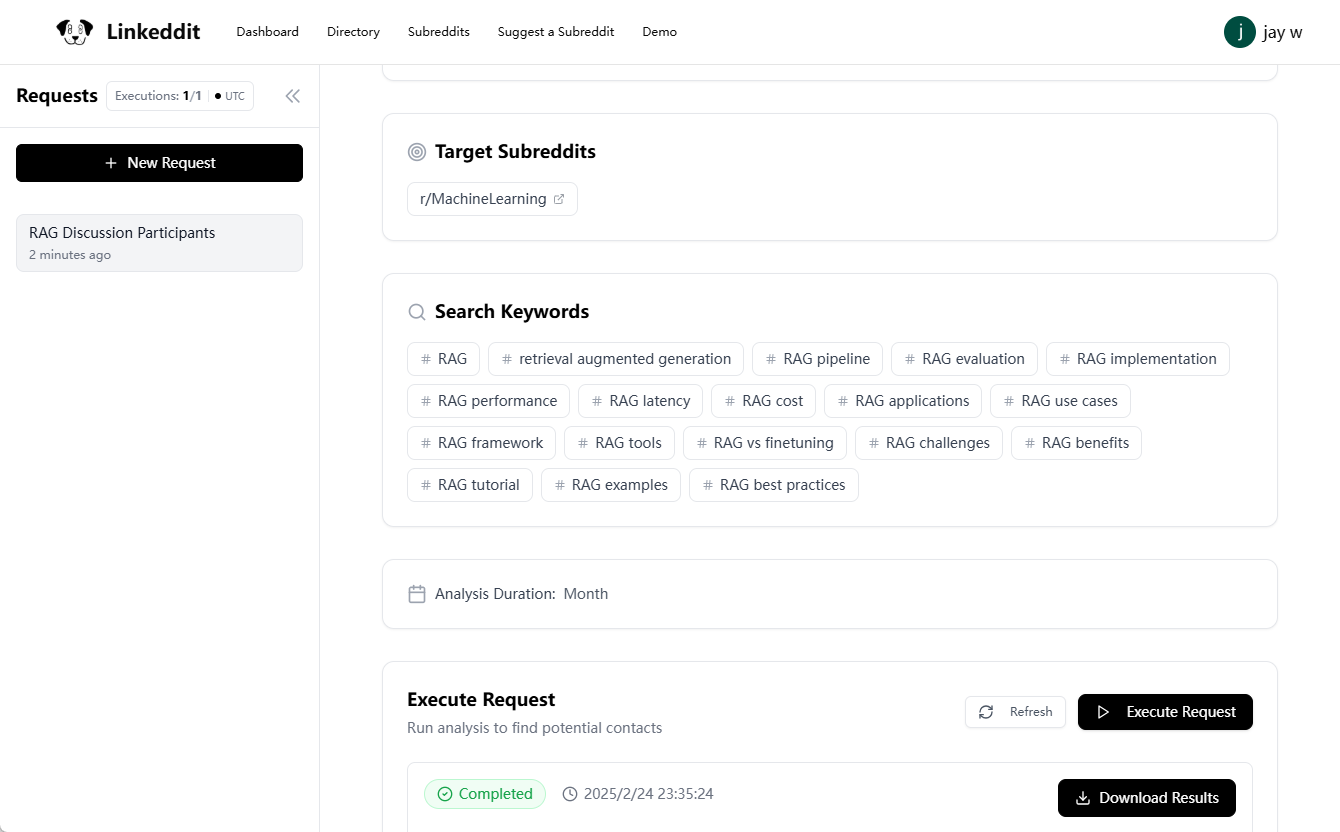Viewport: 1340px width, 832px height.
Task: Click the RAG challenges keyword tag
Action: (929, 443)
